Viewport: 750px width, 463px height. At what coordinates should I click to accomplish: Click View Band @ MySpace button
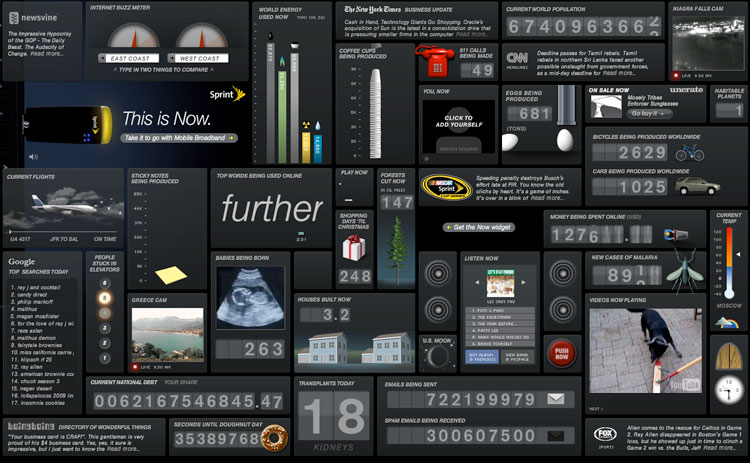coord(517,357)
